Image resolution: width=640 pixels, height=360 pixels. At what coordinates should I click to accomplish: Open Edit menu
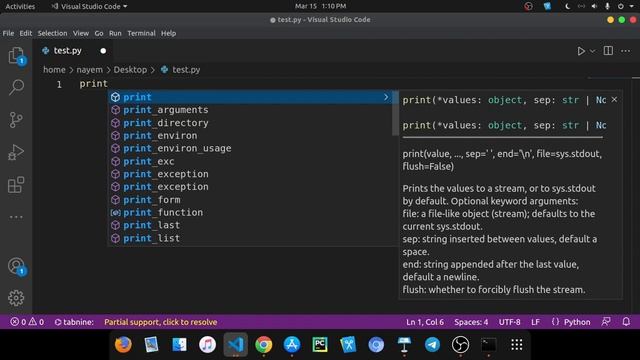(x=25, y=33)
